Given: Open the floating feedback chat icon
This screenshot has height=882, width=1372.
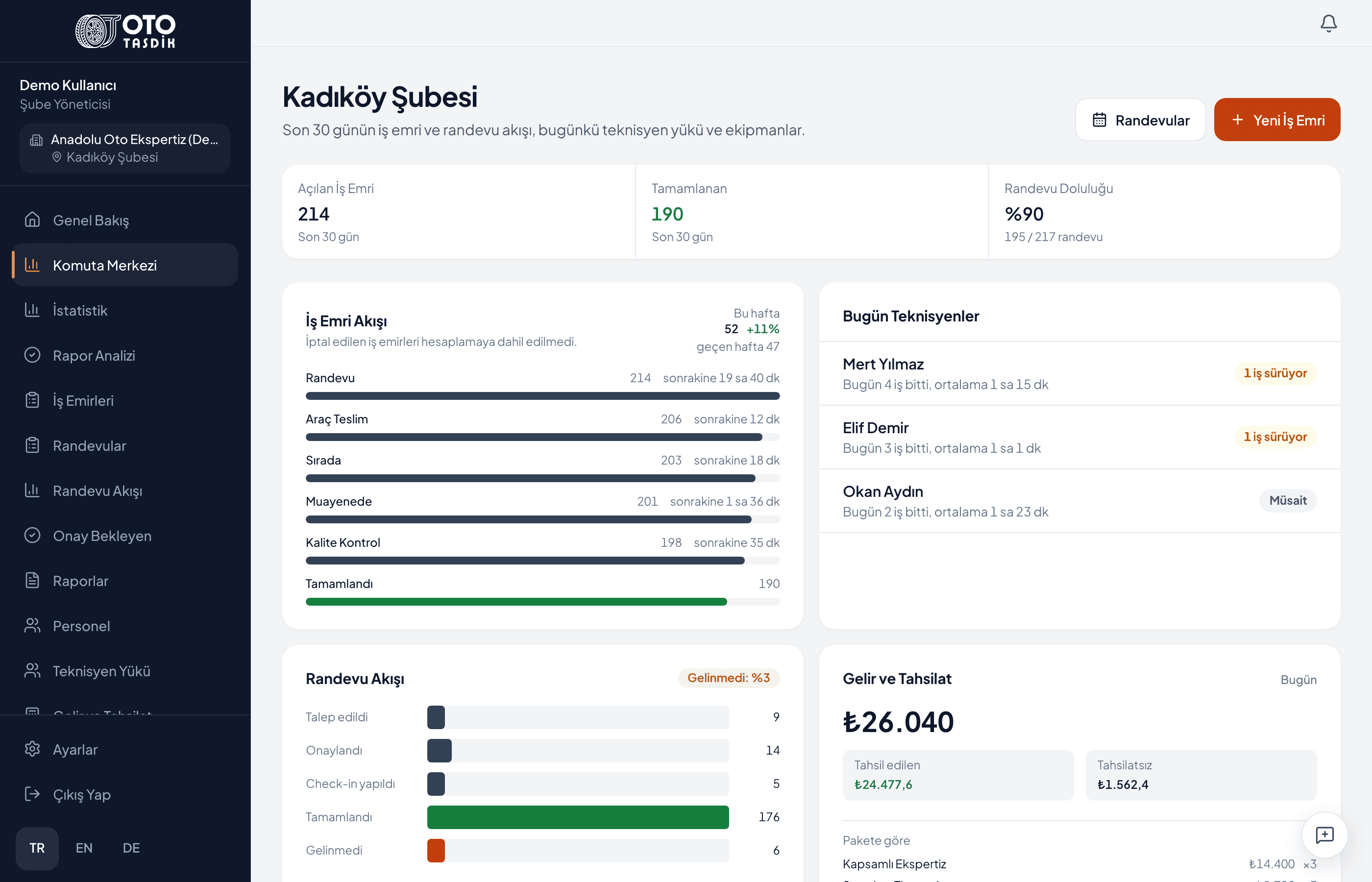Looking at the screenshot, I should coord(1324,835).
